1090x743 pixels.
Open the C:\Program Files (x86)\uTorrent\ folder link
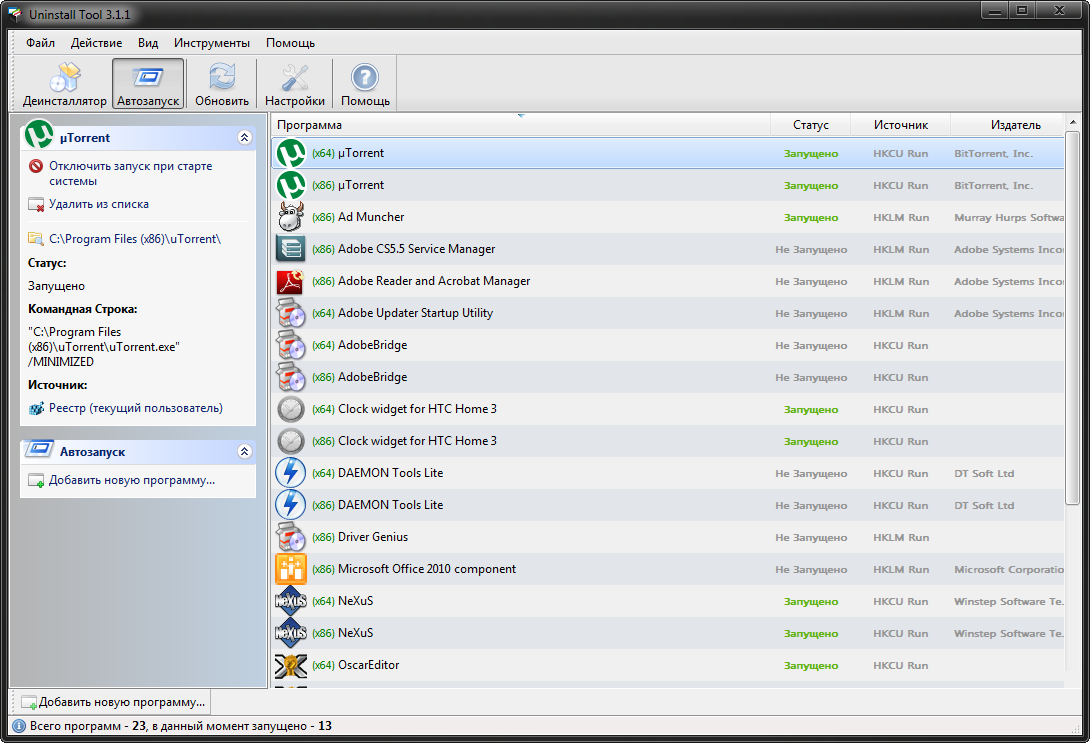tap(134, 239)
